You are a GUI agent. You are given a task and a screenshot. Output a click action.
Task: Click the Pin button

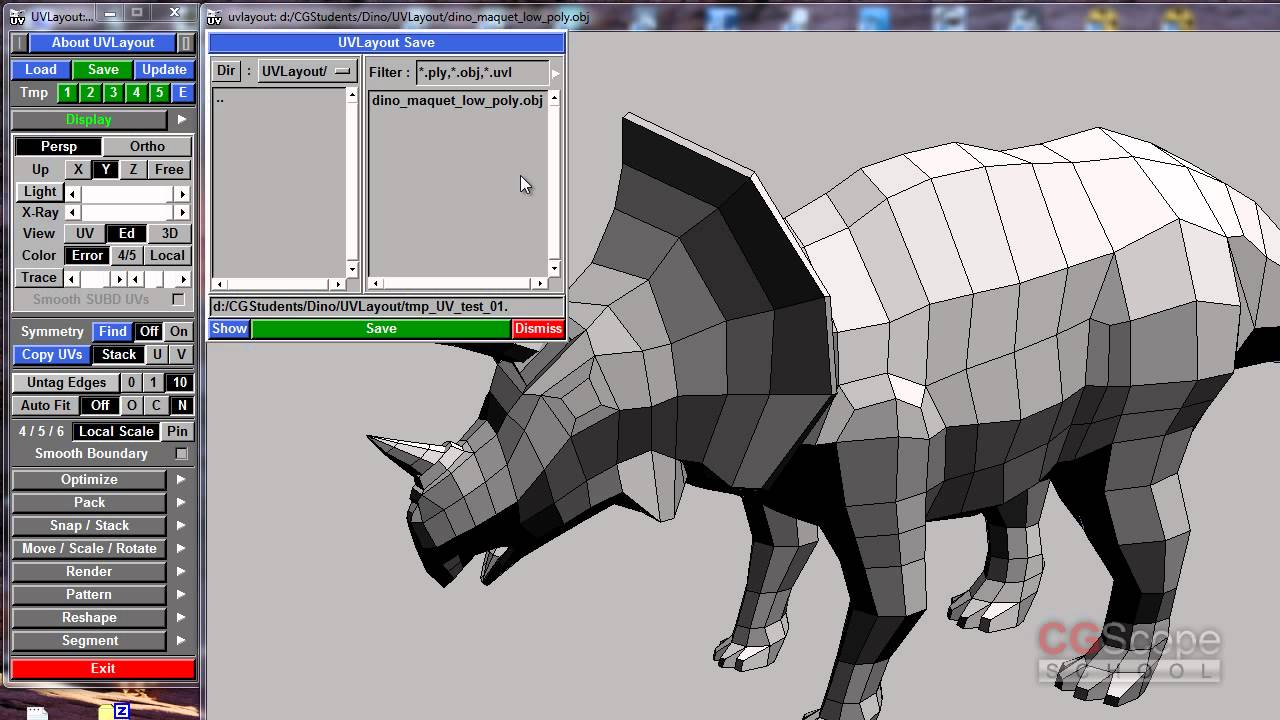(177, 432)
